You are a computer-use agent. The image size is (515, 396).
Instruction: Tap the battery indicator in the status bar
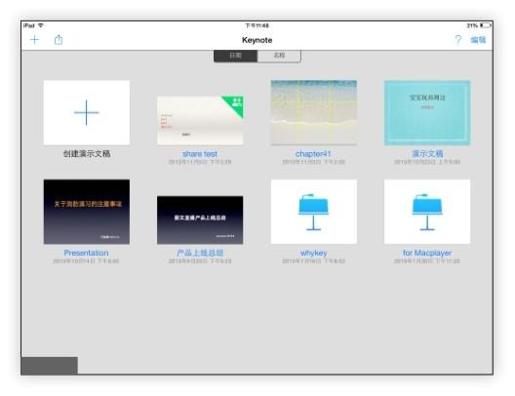[x=485, y=25]
